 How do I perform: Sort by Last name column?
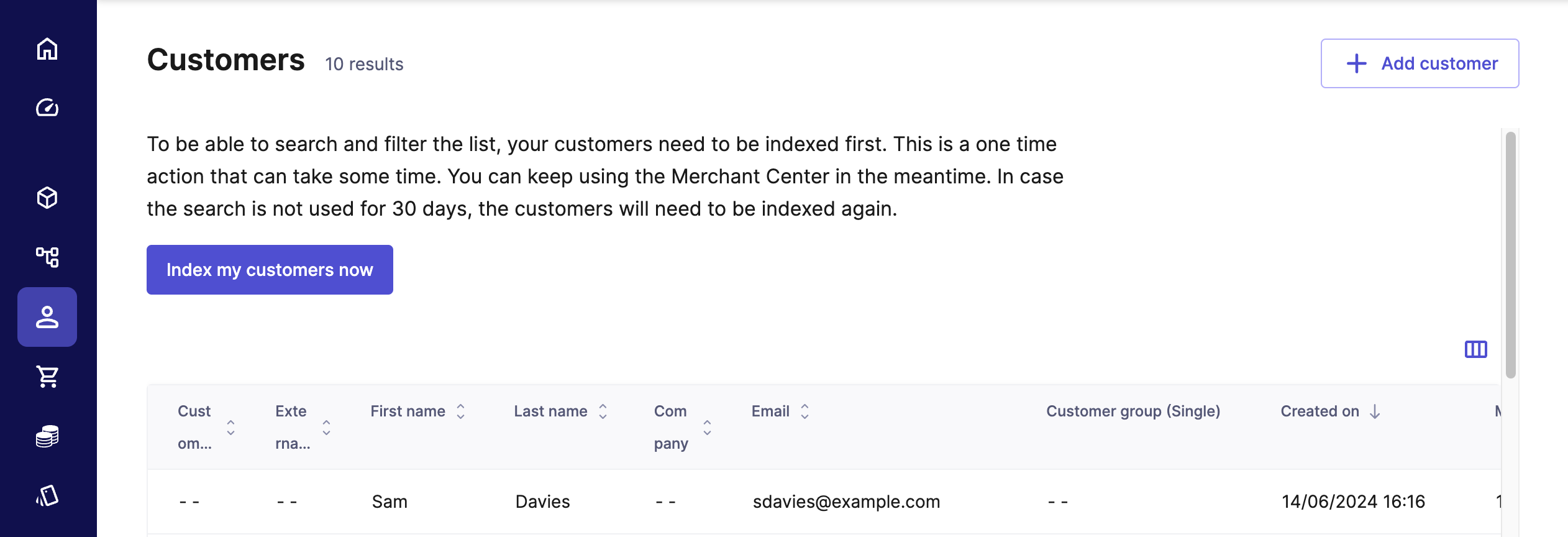tap(603, 411)
